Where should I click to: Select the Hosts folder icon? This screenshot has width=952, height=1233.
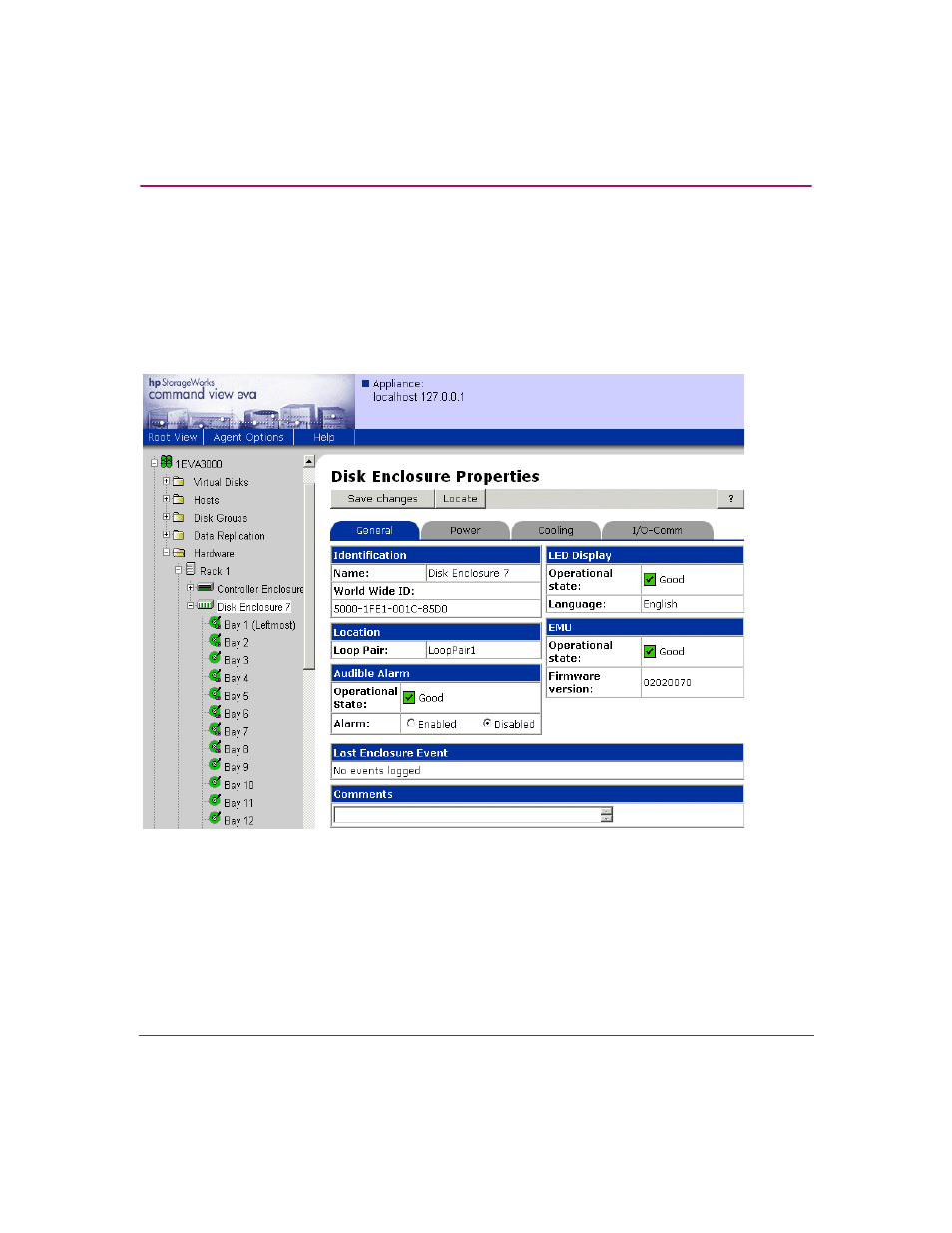click(179, 499)
